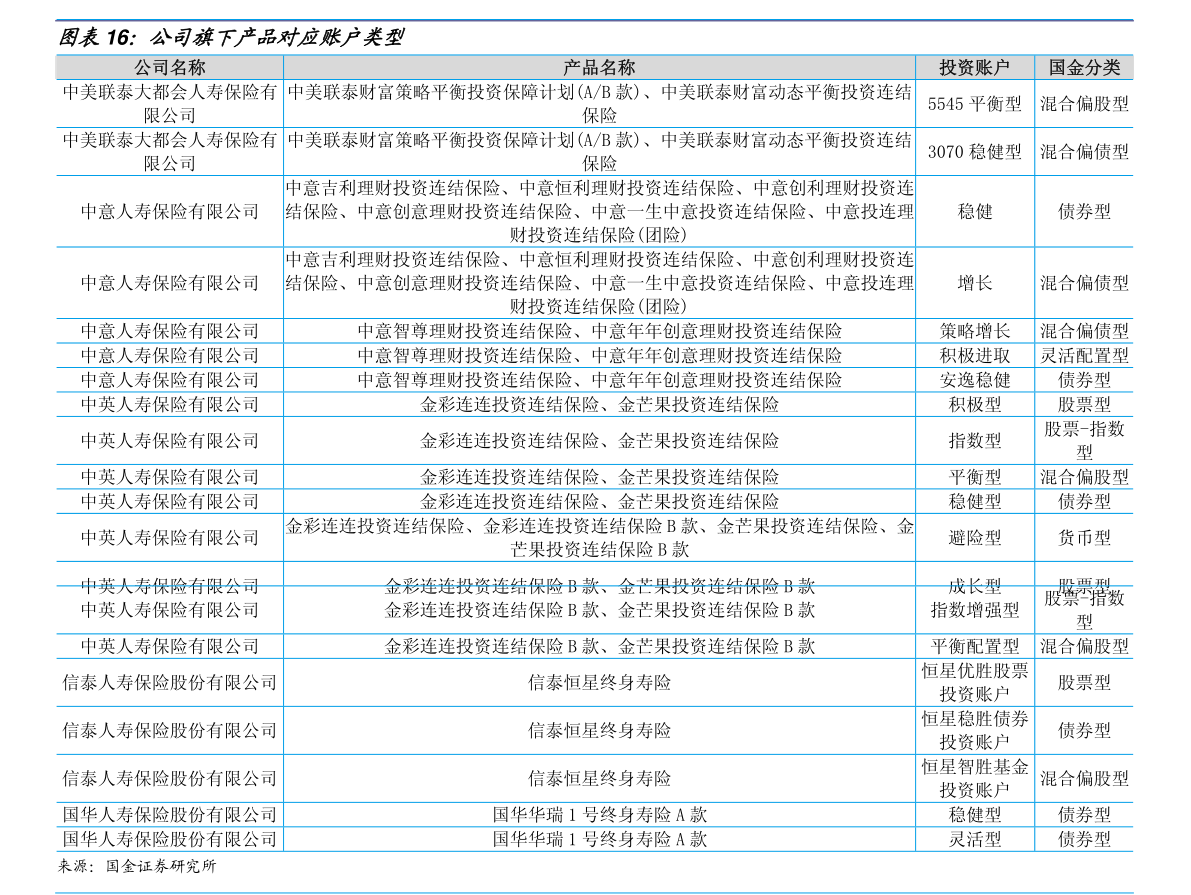This screenshot has height=895, width=1191.
Task: Select second-row cell under 投资账户
Action: [975, 152]
